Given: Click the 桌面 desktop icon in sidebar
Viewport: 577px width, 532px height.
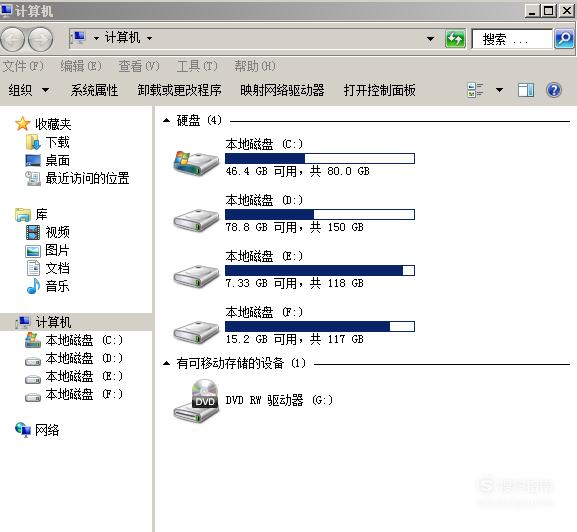Looking at the screenshot, I should pyautogui.click(x=33, y=160).
